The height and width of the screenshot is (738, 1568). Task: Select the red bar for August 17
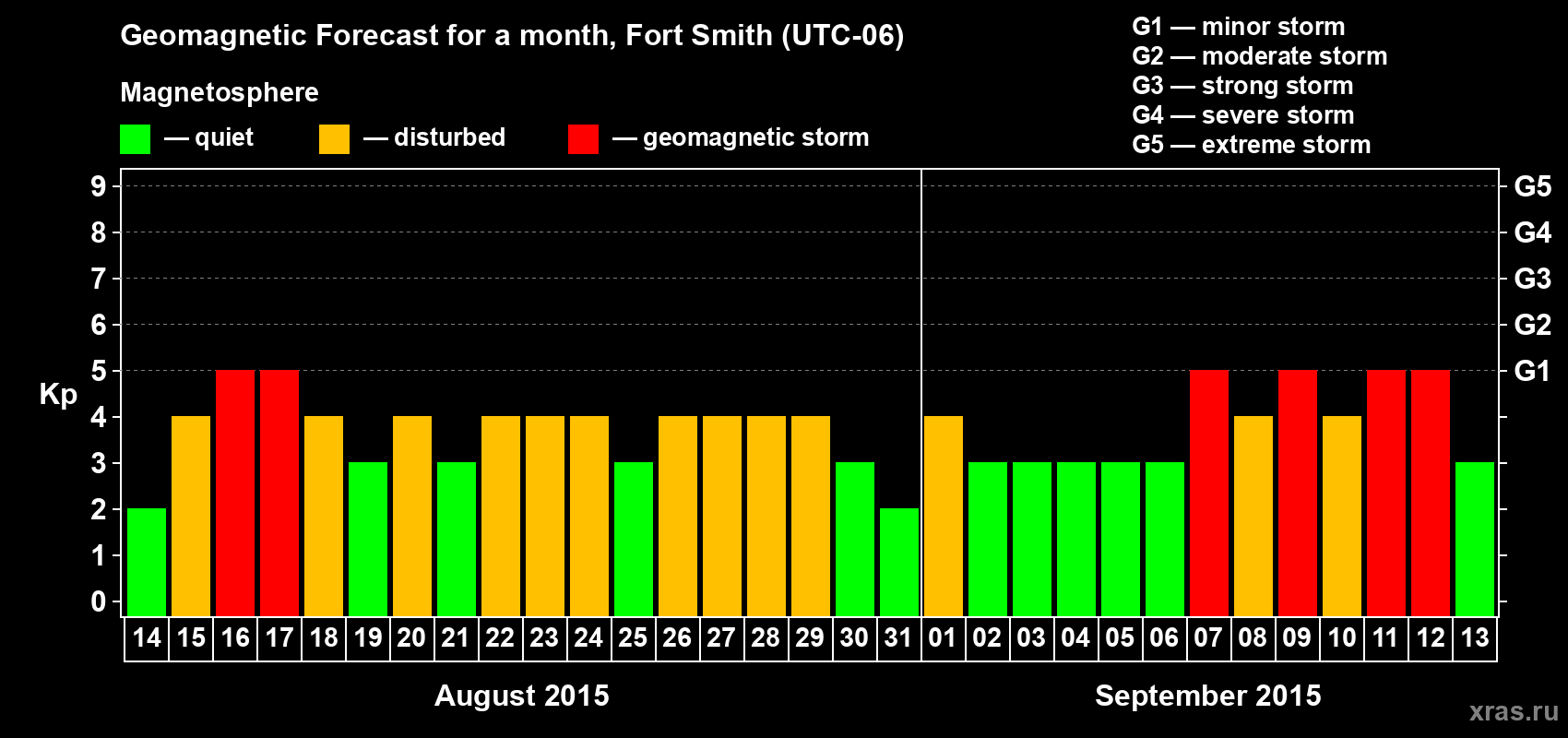pyautogui.click(x=279, y=493)
